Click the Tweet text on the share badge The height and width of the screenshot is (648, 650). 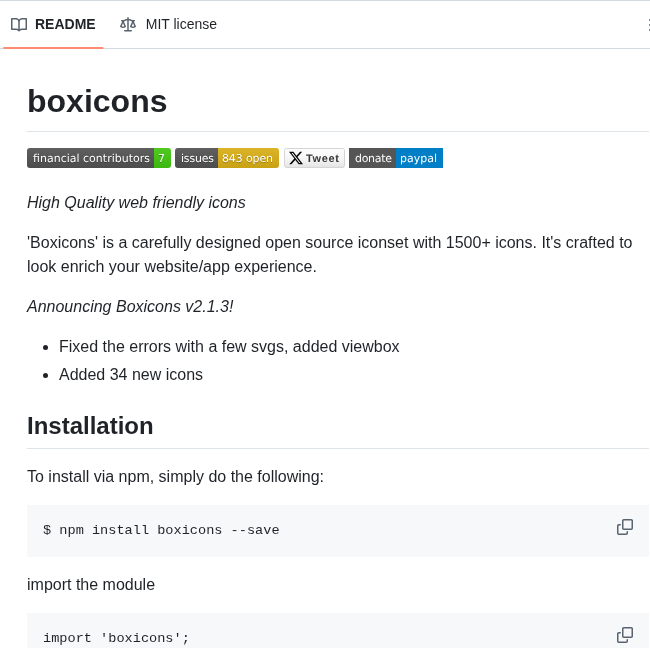(322, 158)
